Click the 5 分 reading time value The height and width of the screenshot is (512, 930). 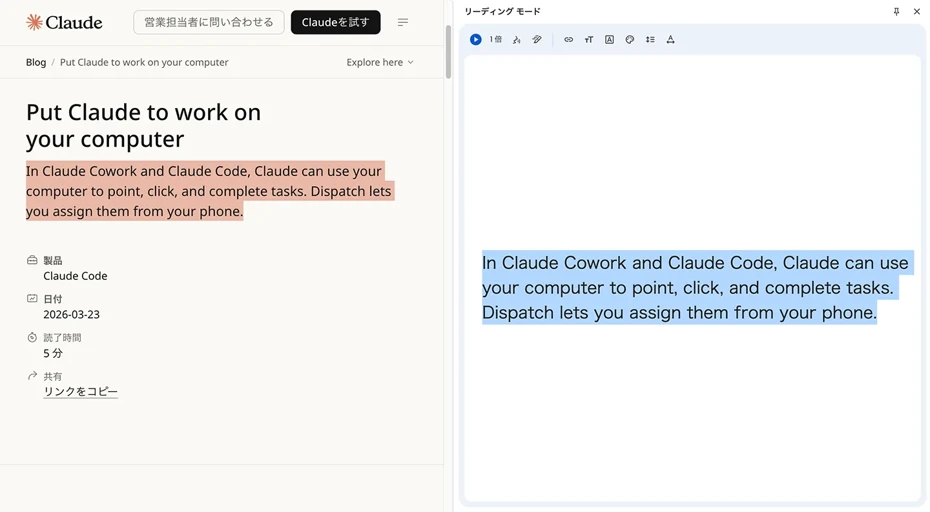tap(53, 353)
